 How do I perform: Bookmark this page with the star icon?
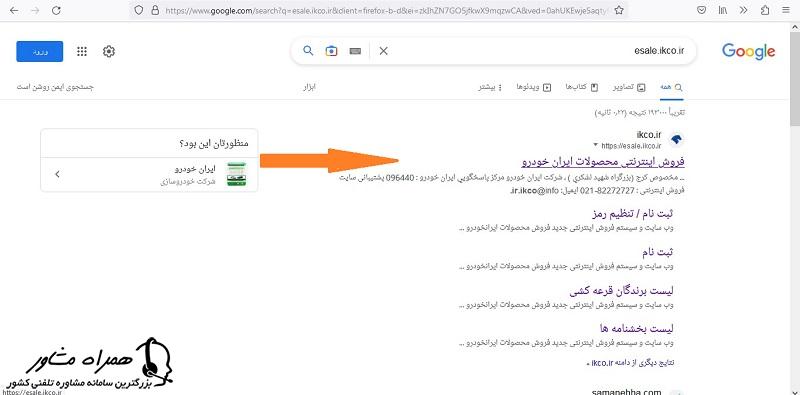(618, 10)
